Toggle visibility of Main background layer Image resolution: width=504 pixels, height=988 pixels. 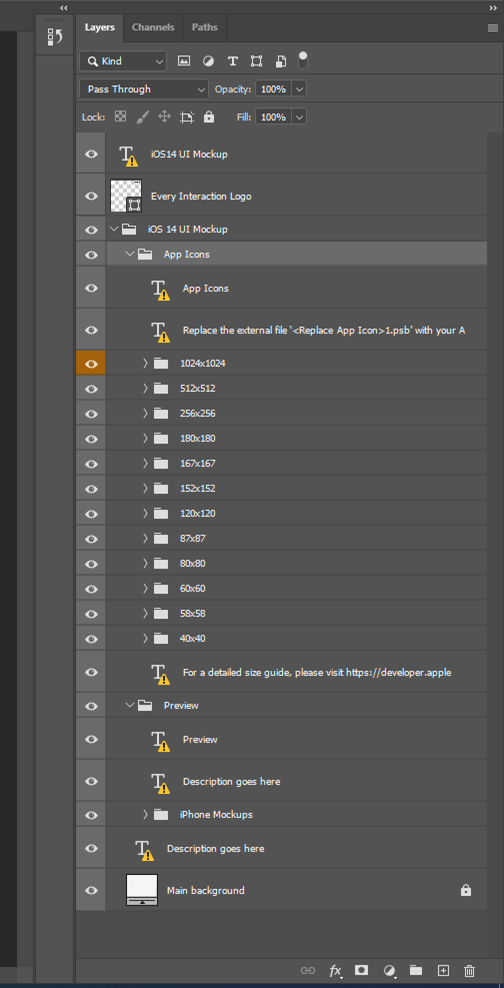click(91, 890)
